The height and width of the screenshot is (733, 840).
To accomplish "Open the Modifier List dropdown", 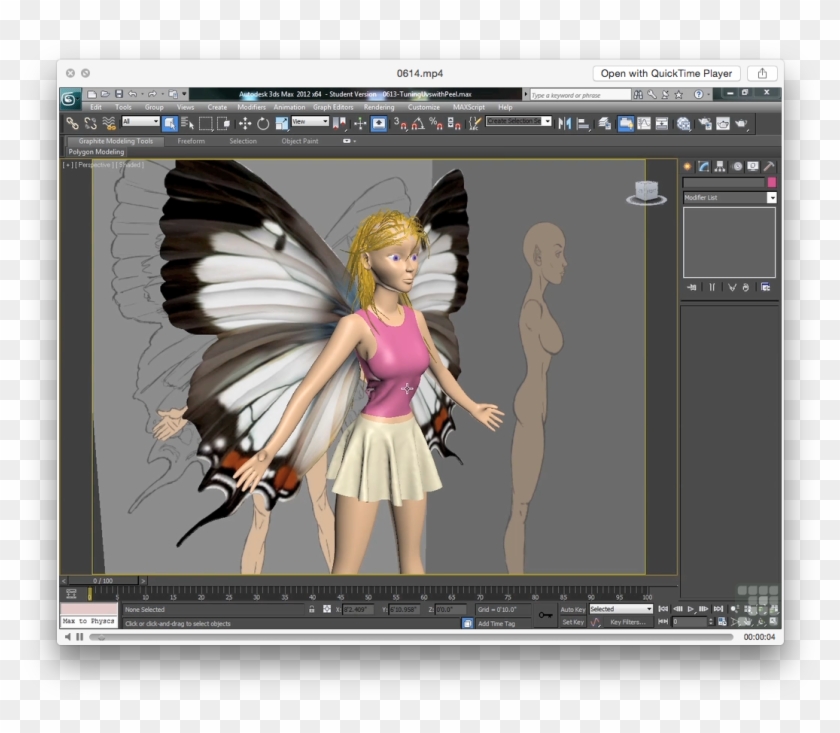I will coord(771,197).
